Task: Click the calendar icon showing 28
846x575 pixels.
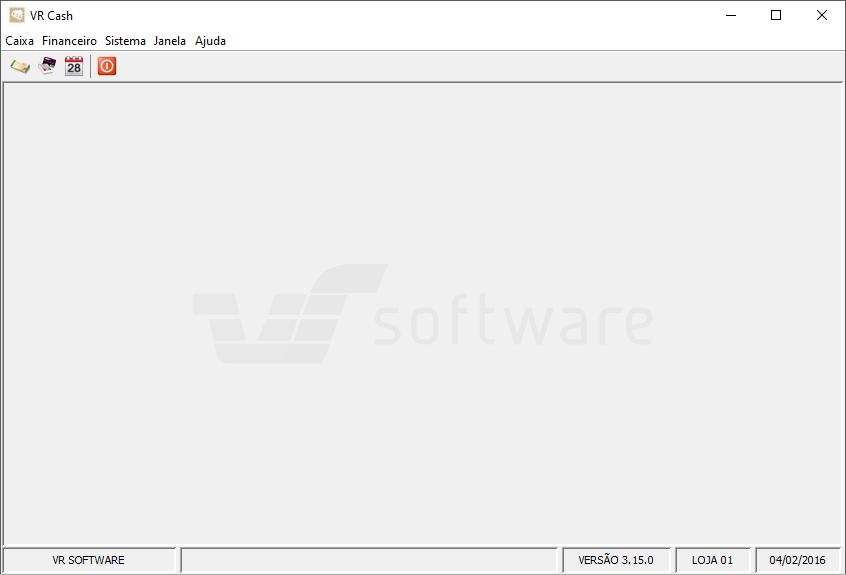Action: click(x=74, y=66)
